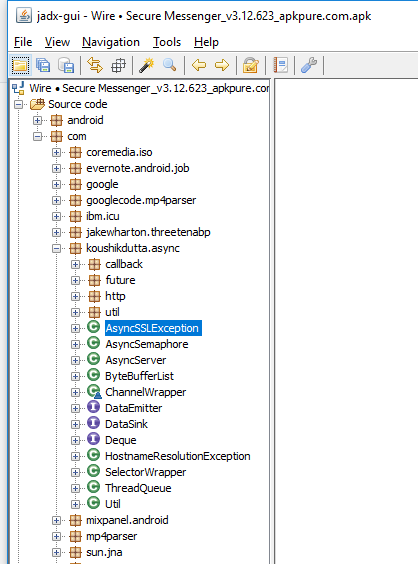Click the magic wand Class search icon

(147, 65)
